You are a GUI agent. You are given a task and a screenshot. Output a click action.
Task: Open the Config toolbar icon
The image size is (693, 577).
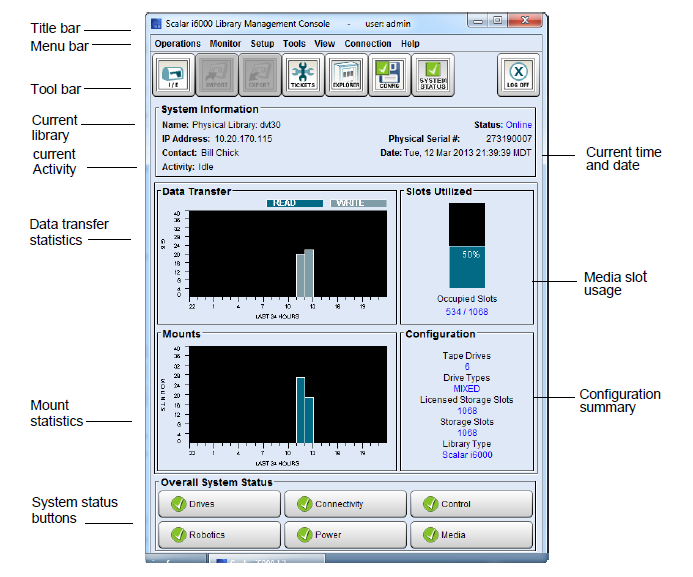tap(389, 75)
